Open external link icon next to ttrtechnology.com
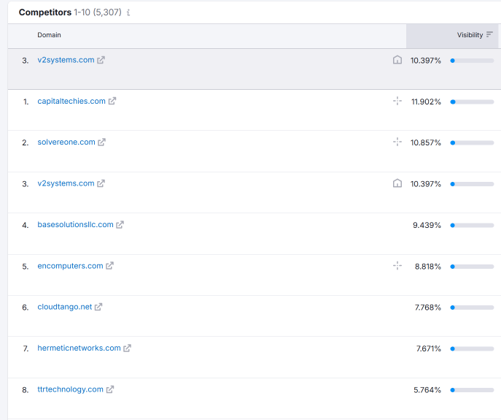This screenshot has width=501, height=420. [x=110, y=389]
